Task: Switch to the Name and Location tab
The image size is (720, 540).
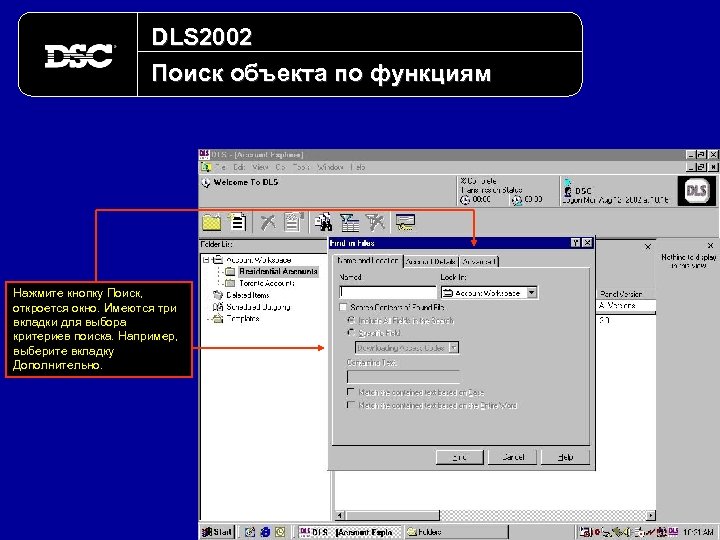Action: [x=368, y=261]
